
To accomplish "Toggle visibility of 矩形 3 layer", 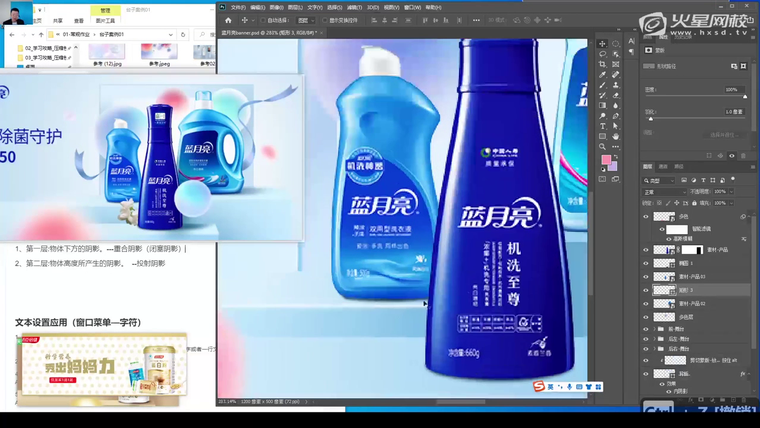I will [646, 290].
